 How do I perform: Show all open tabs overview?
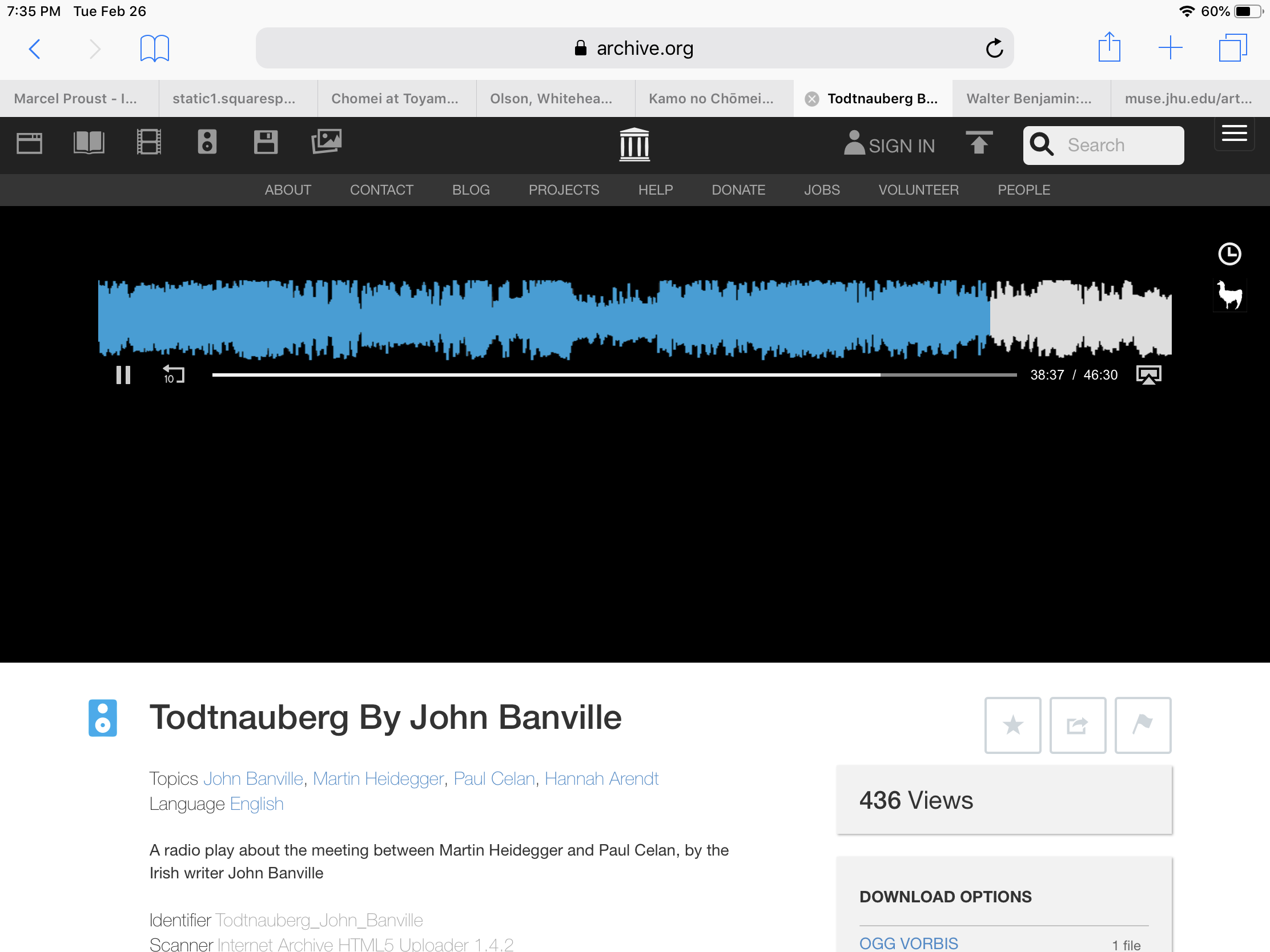pos(1232,47)
